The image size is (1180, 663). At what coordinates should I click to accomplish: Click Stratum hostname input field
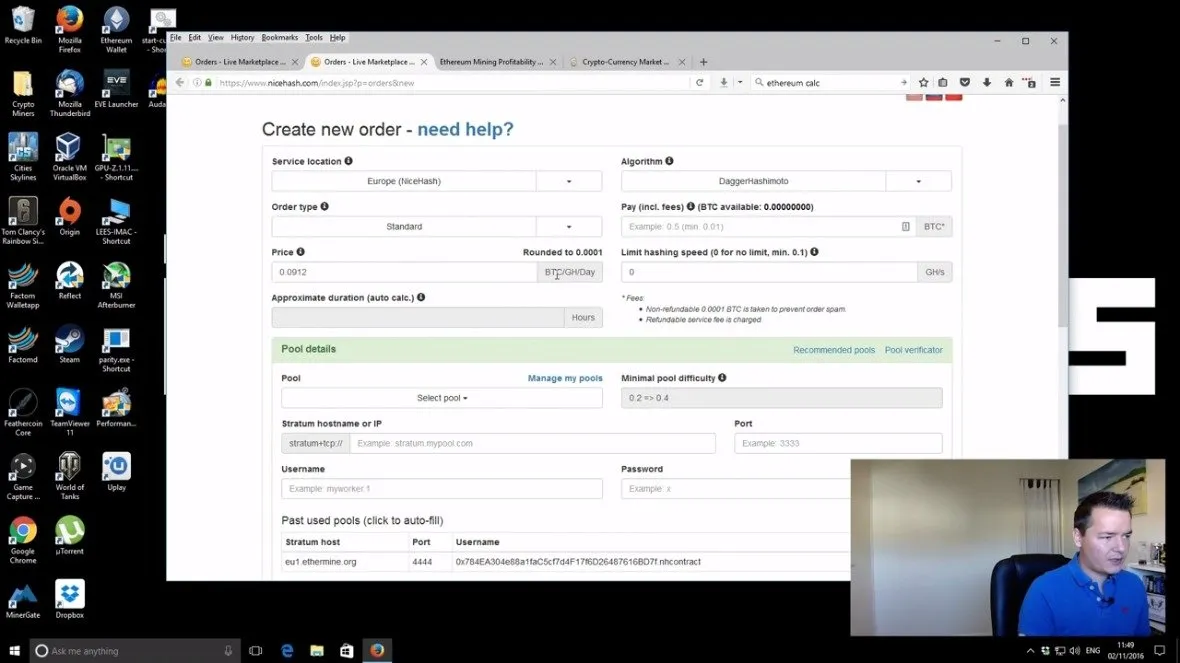click(533, 443)
